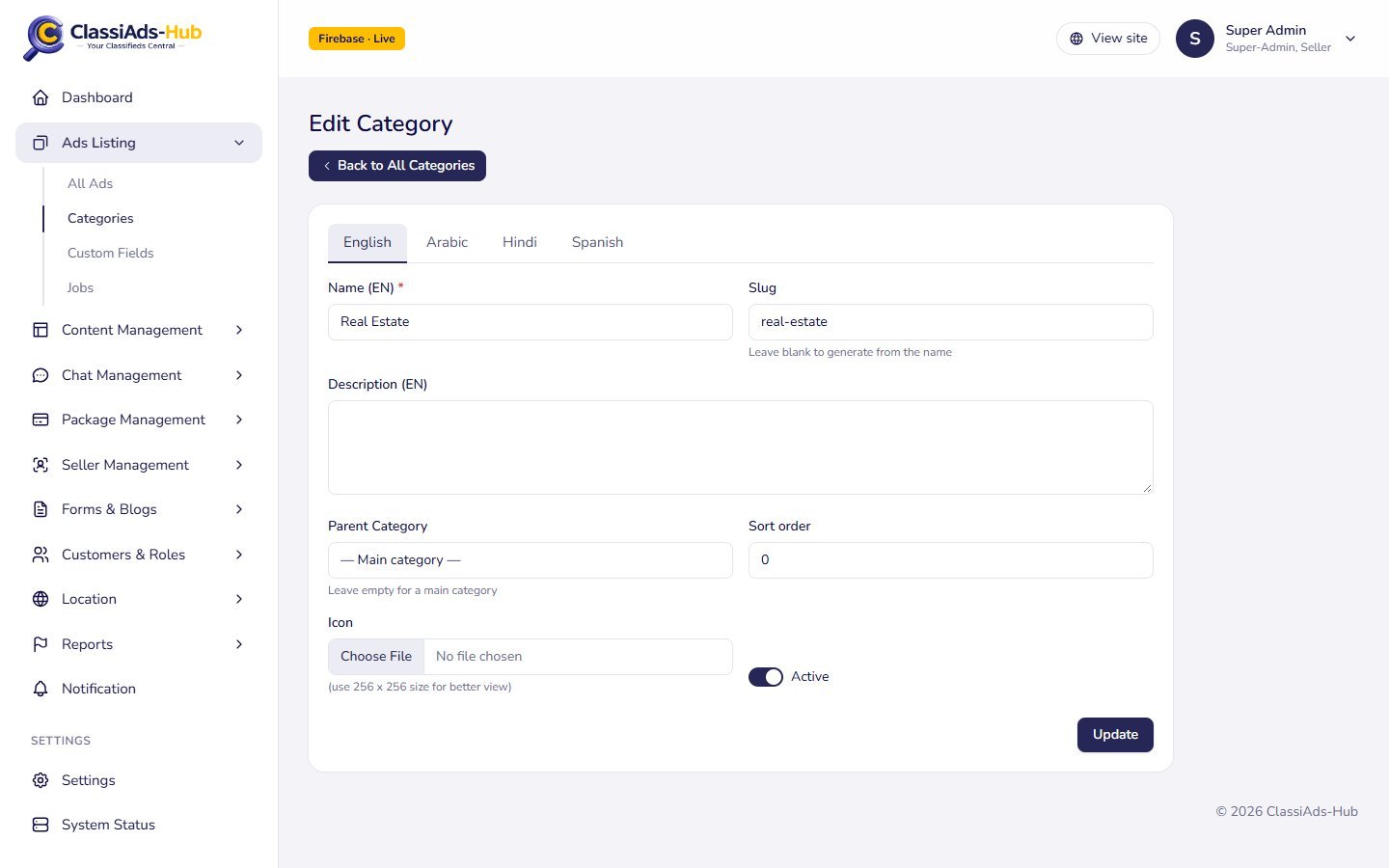Click the System Status server icon
The height and width of the screenshot is (868, 1389).
41,825
